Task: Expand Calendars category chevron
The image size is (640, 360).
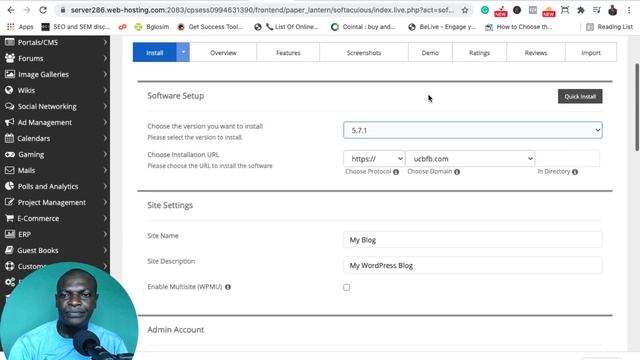Action: tap(105, 138)
